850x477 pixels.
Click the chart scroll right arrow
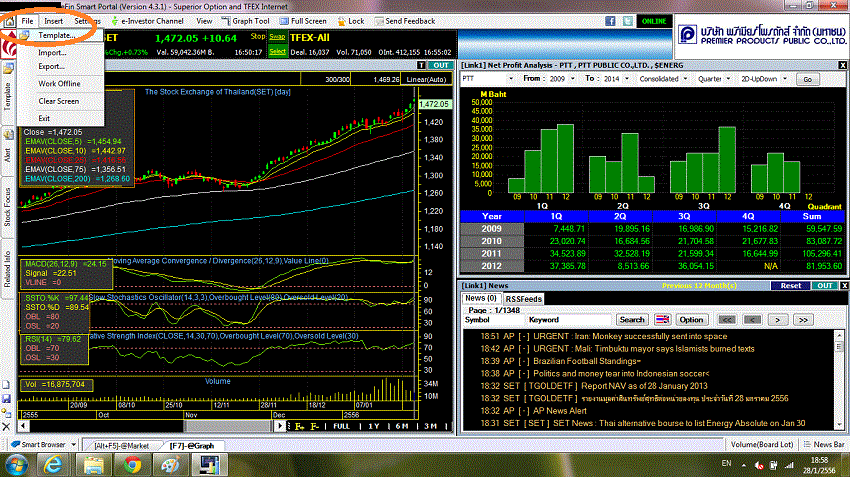279,426
